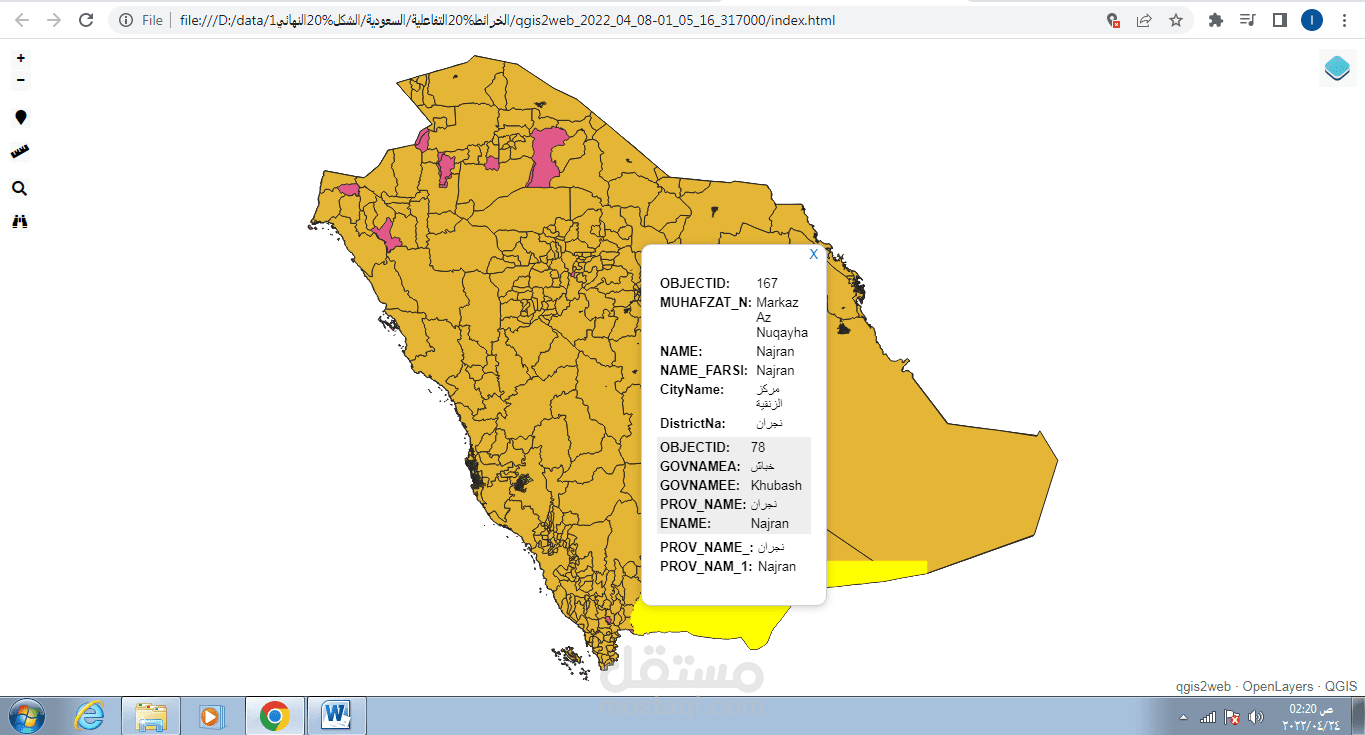This screenshot has height=735, width=1365.
Task: Open Windows Explorer from taskbar
Action: [x=151, y=716]
